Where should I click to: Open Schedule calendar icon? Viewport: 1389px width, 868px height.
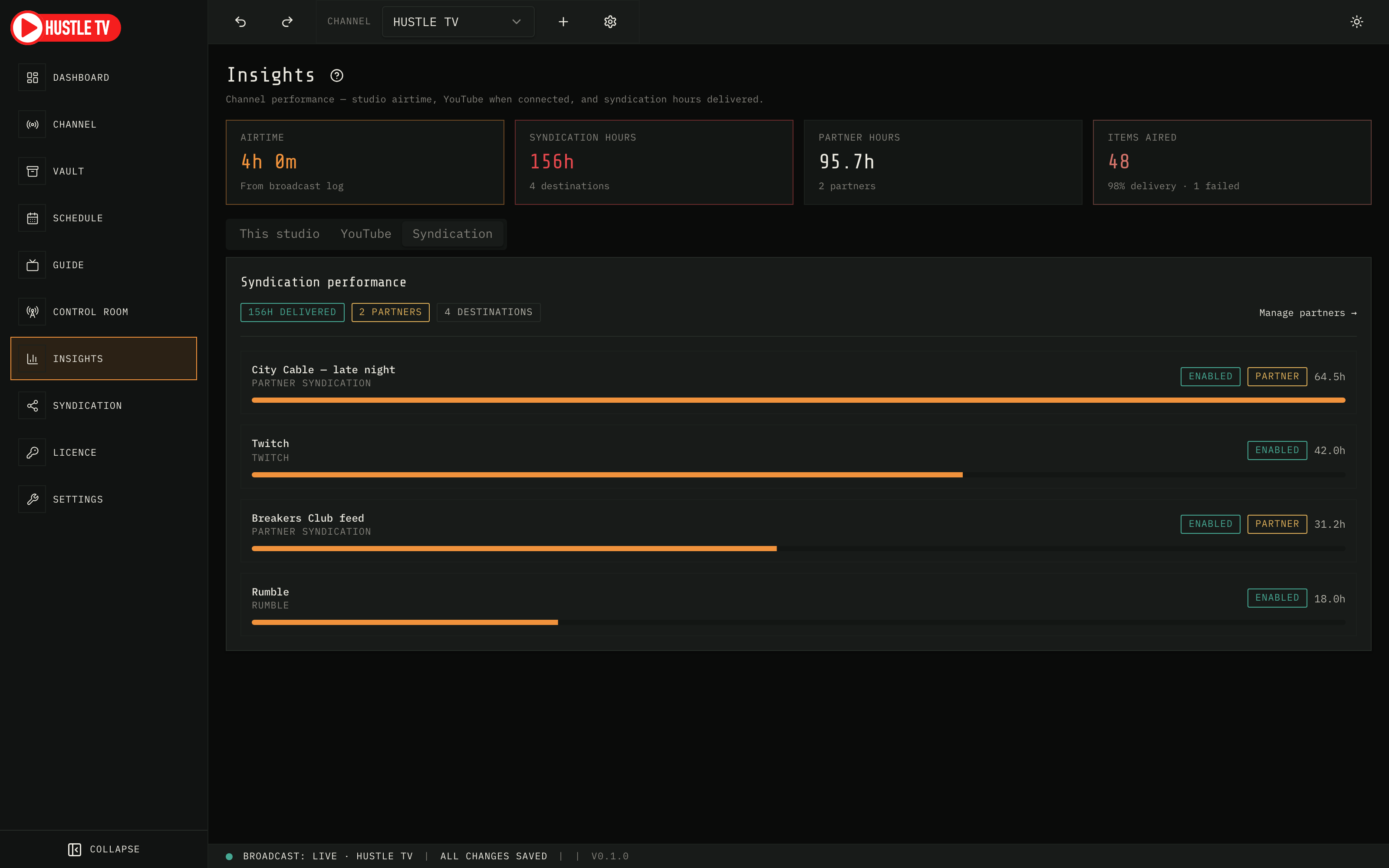point(32,218)
